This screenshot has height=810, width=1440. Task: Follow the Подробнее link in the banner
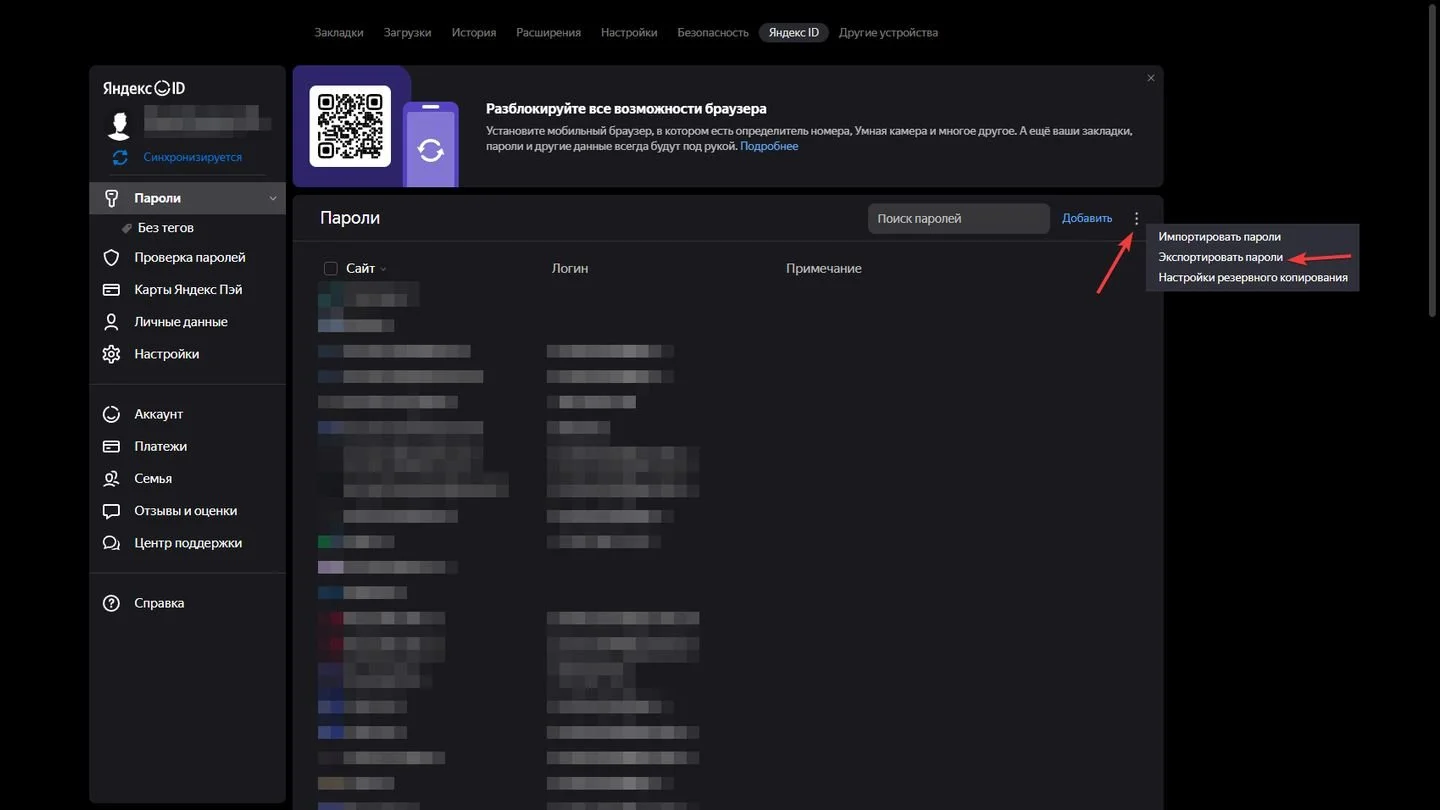point(769,146)
